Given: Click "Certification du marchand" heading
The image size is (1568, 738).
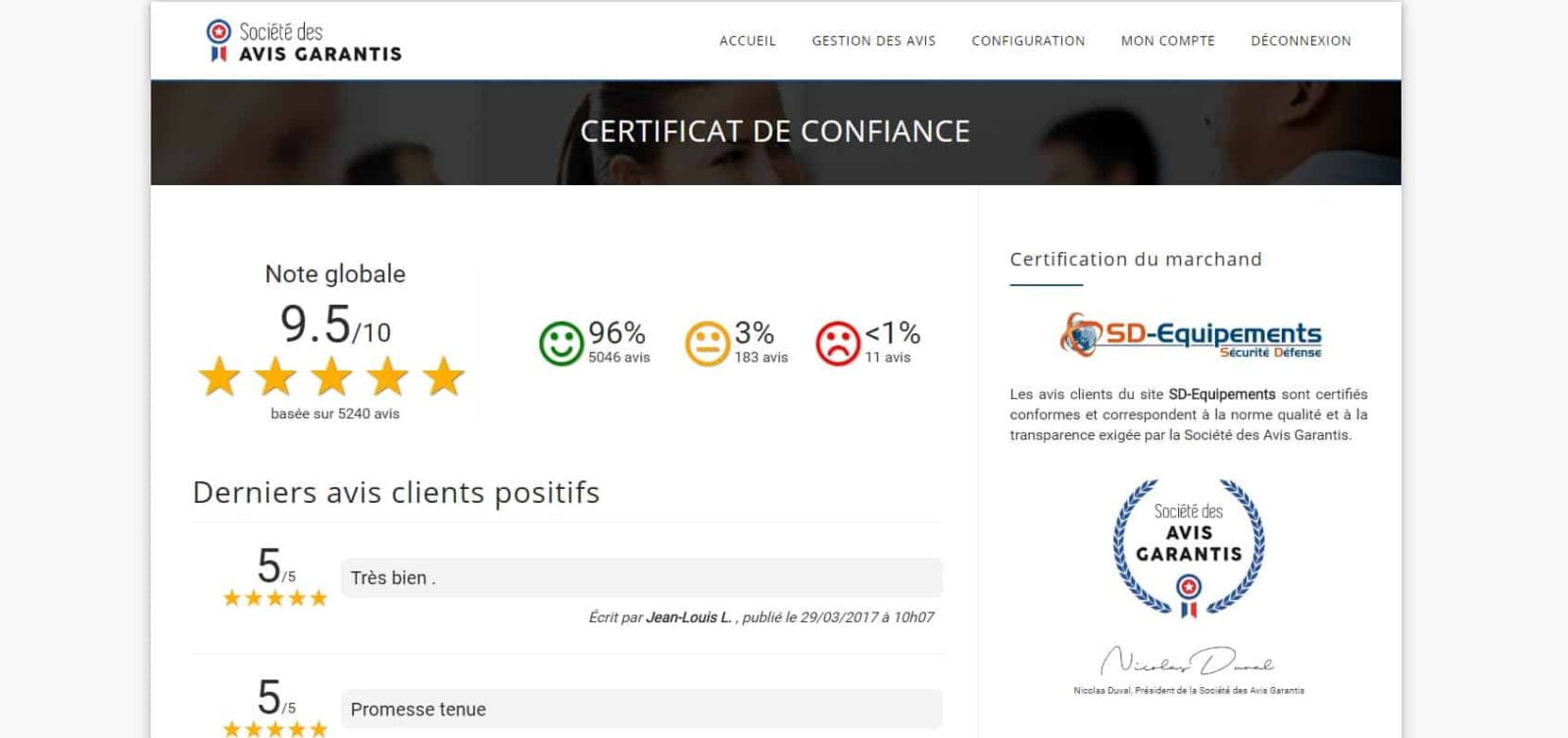Looking at the screenshot, I should tap(1136, 260).
